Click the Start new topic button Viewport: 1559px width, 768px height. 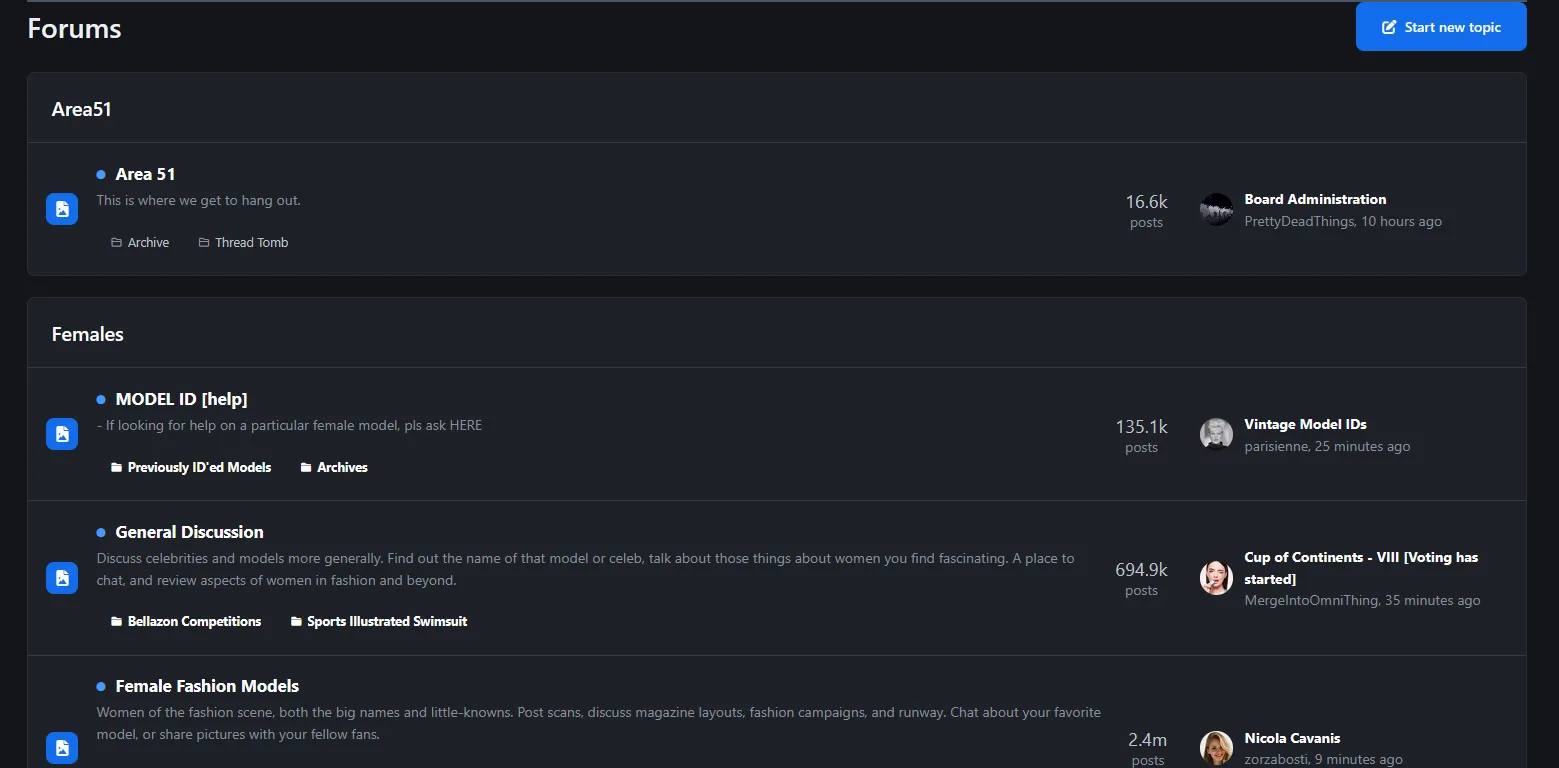pos(1440,27)
